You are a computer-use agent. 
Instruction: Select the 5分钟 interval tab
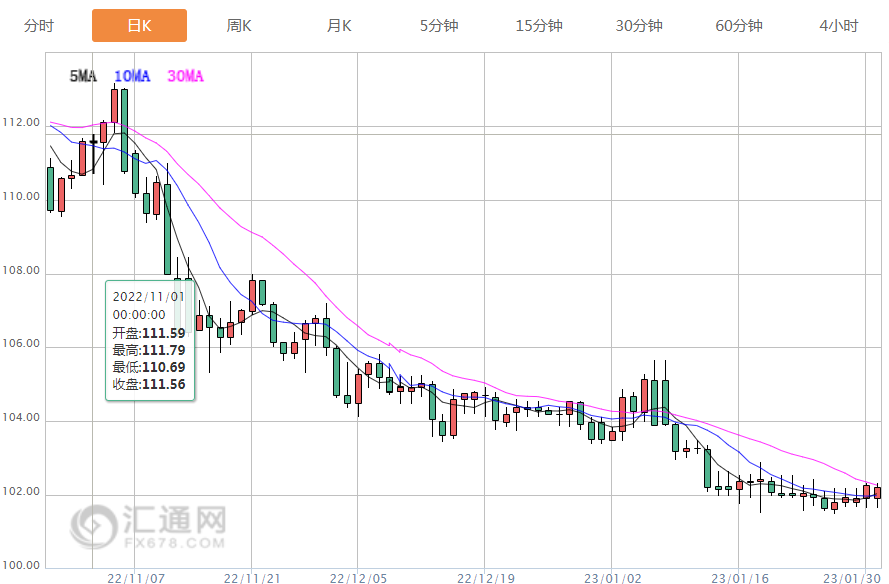tap(439, 26)
